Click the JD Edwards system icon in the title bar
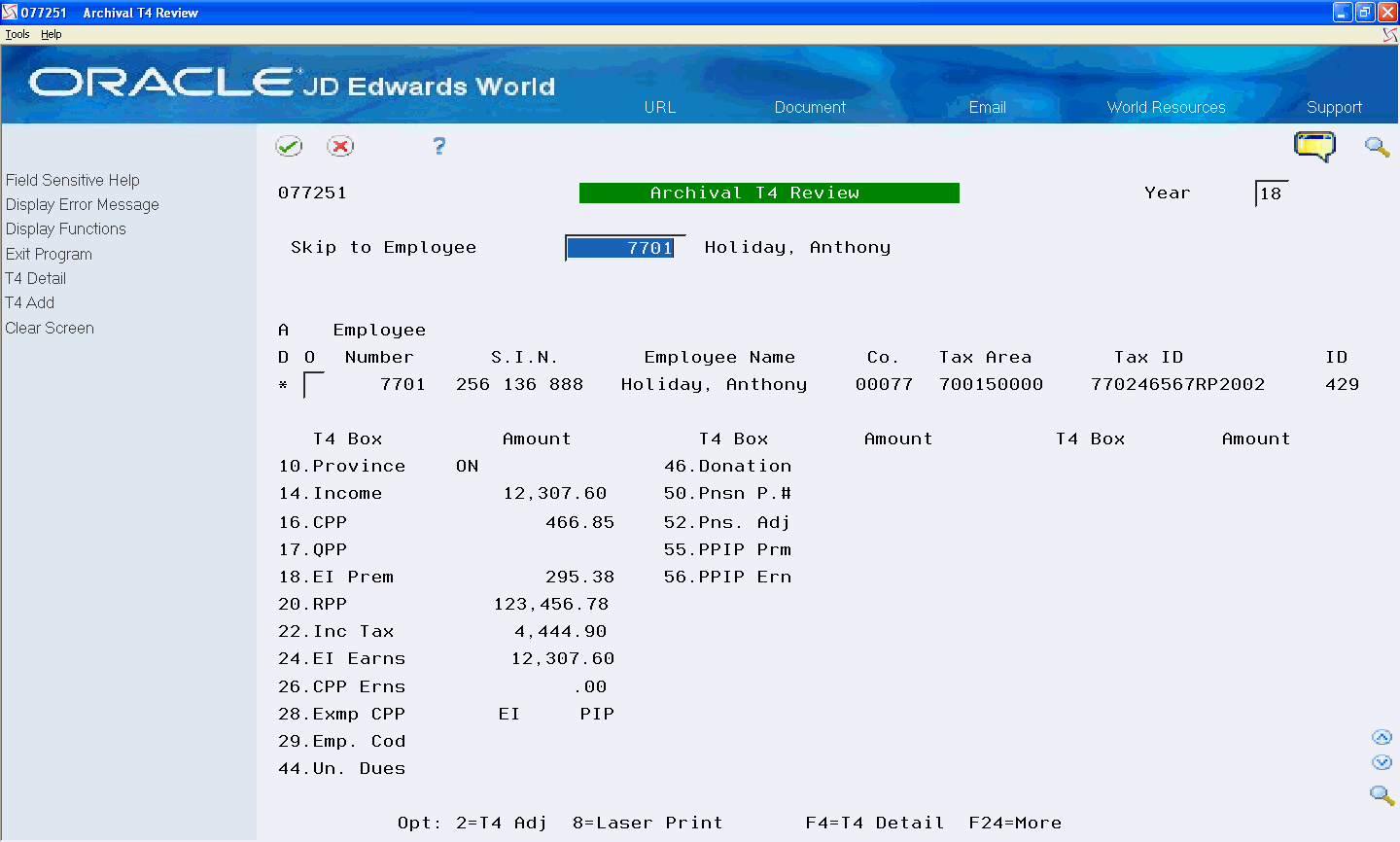The image size is (1400, 842). [x=10, y=12]
